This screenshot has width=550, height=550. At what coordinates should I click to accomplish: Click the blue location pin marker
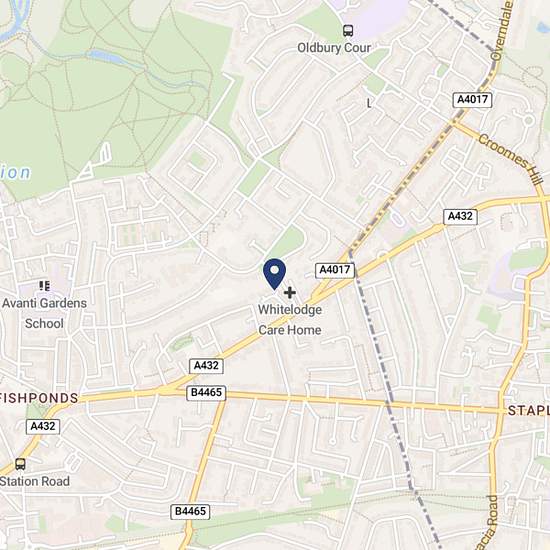(274, 274)
